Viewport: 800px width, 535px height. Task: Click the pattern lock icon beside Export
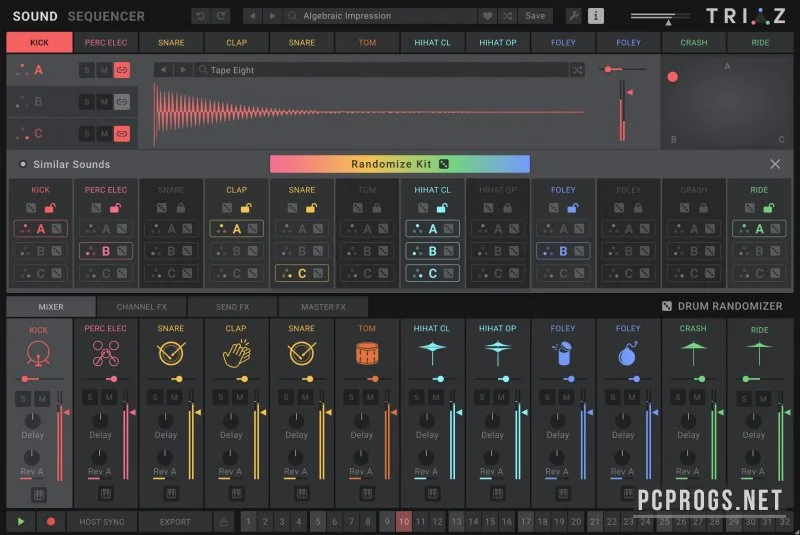coord(223,522)
